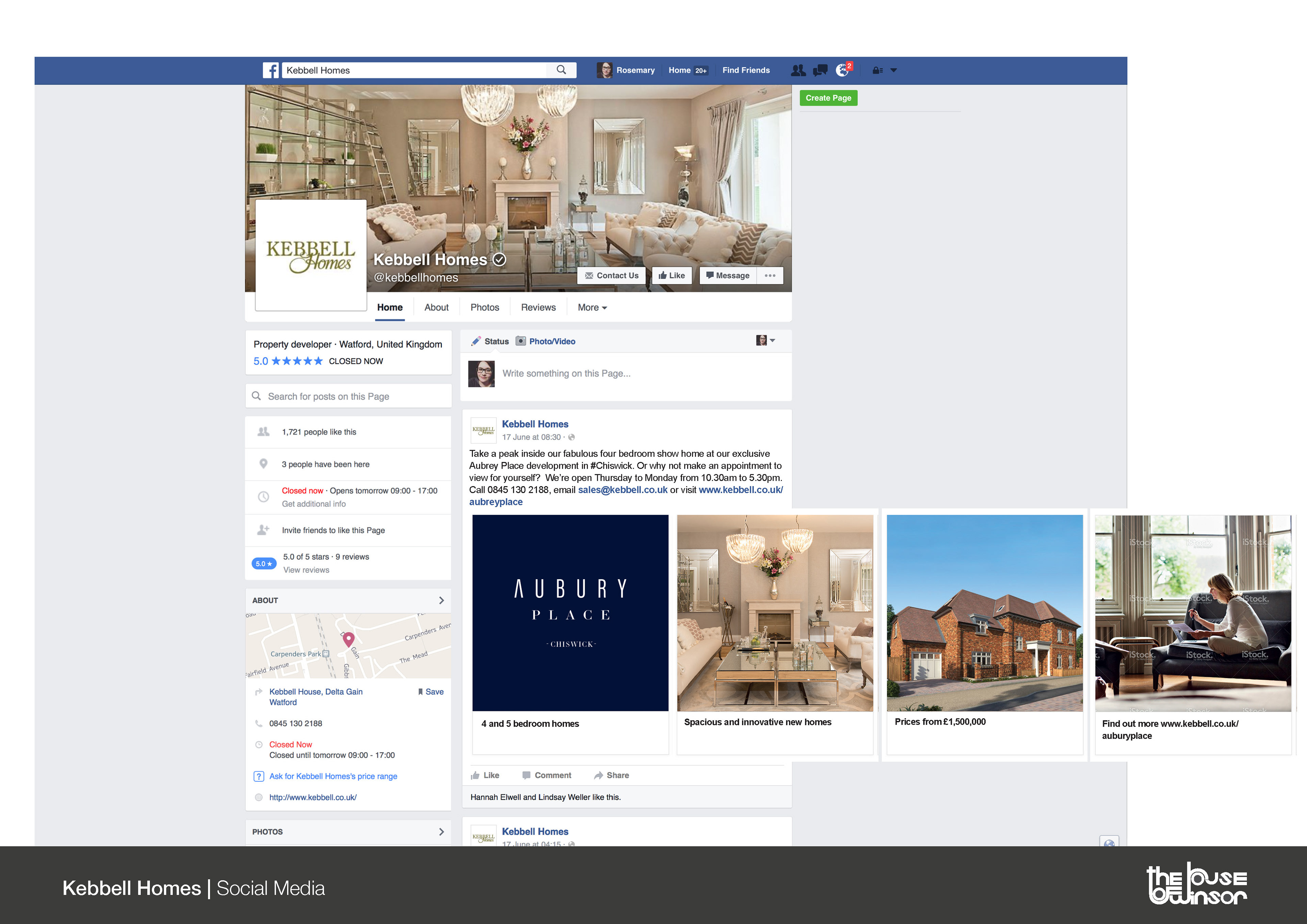
Task: Click the green Create Page button
Action: point(828,98)
